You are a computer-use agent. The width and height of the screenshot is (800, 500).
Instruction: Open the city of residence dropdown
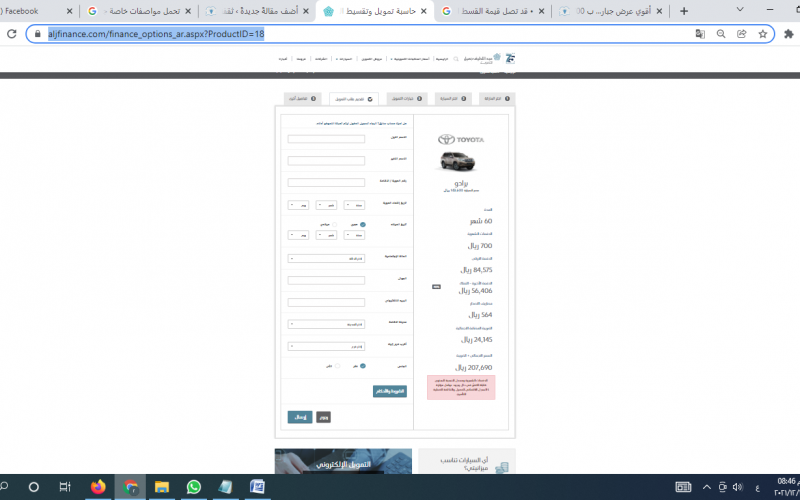click(326, 324)
